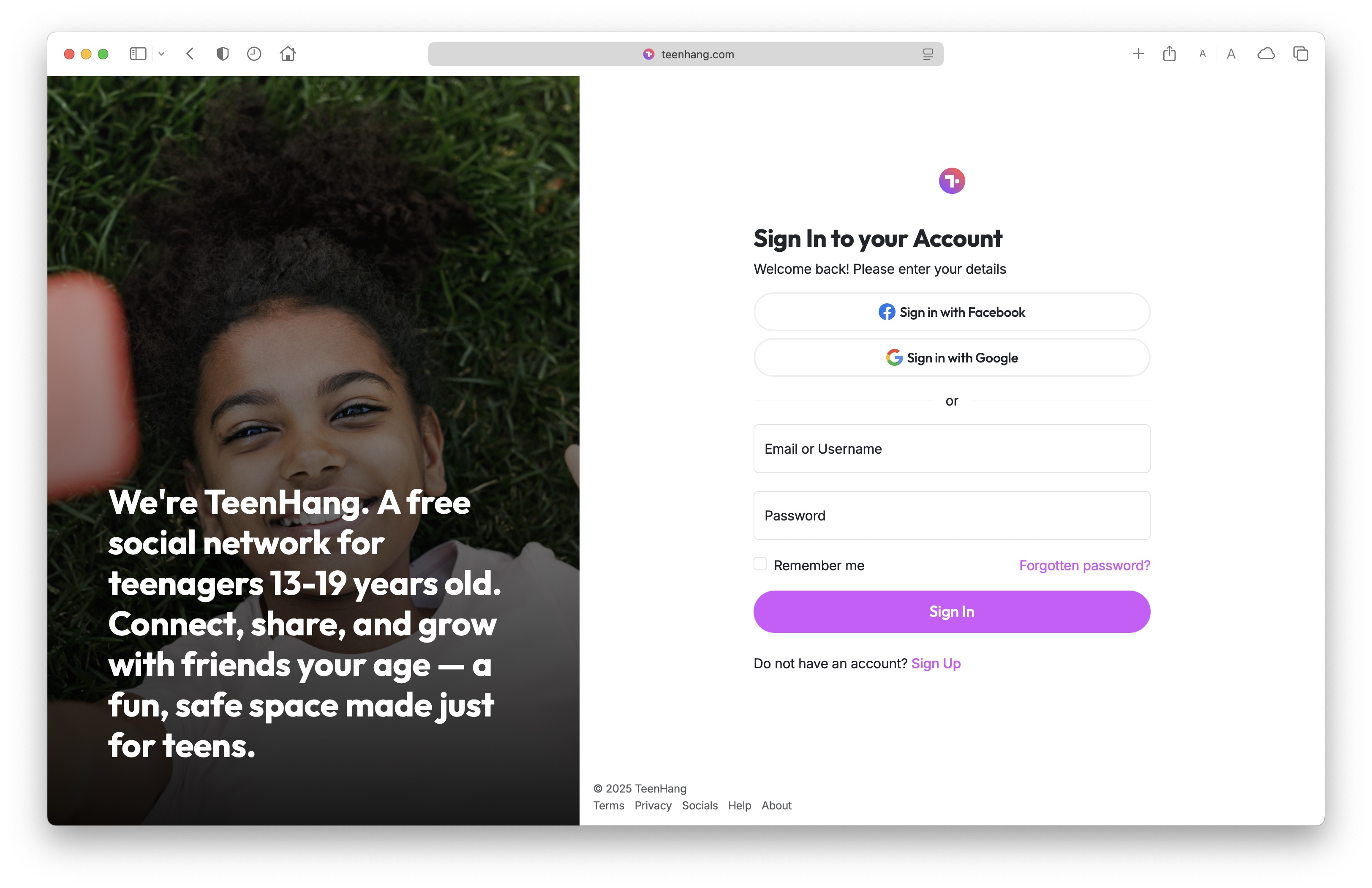Choose Sign in with Google
Viewport: 1372px width, 888px height.
(x=952, y=357)
